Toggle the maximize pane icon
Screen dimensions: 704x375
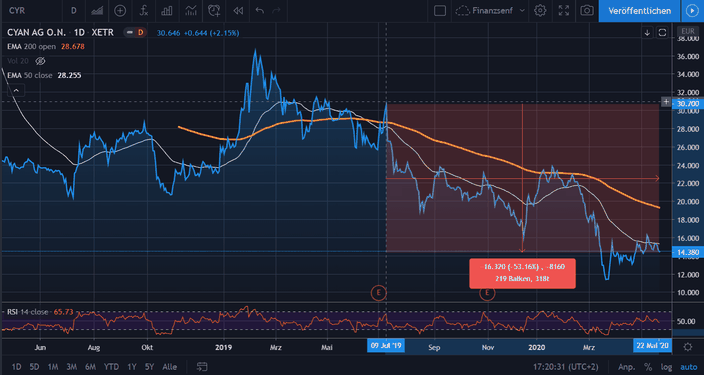point(662,32)
